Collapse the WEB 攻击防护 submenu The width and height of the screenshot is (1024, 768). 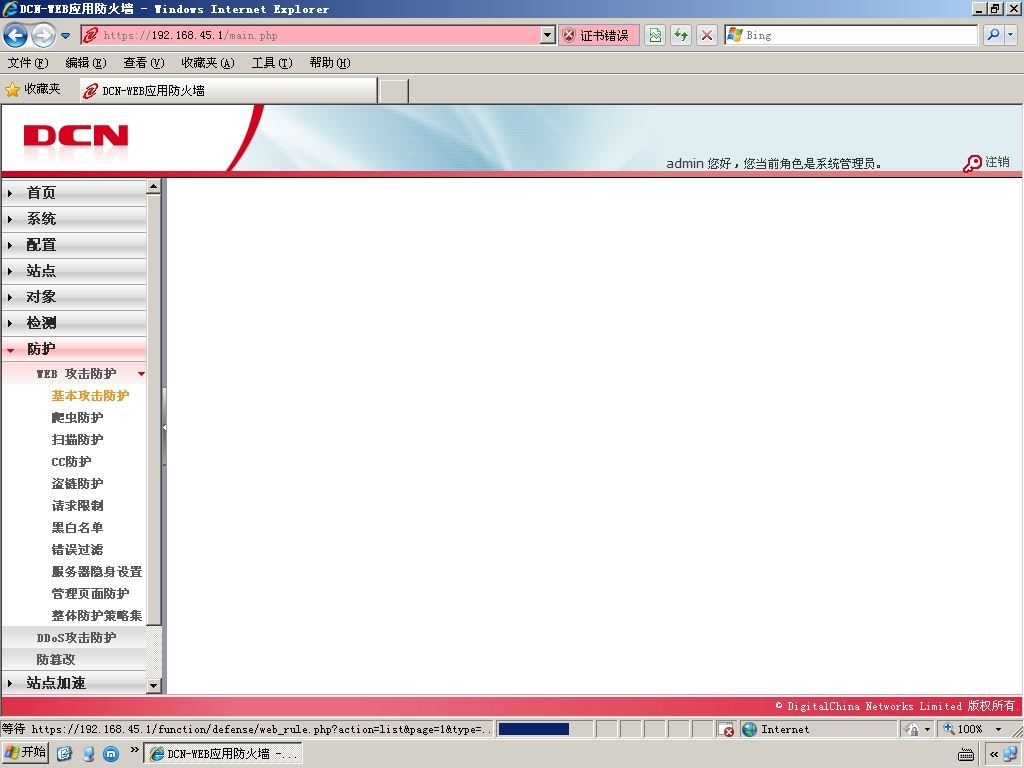pyautogui.click(x=74, y=374)
